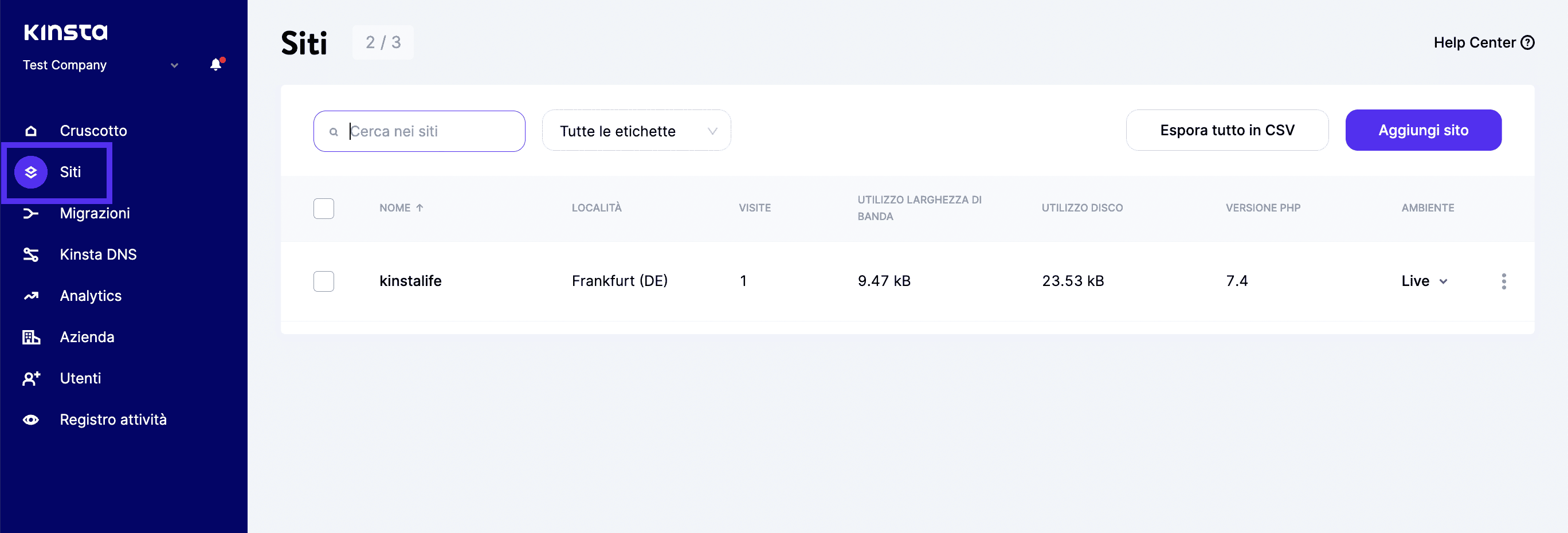Check the checkbox next to kinstalife site
This screenshot has width=1568, height=533.
tap(324, 281)
